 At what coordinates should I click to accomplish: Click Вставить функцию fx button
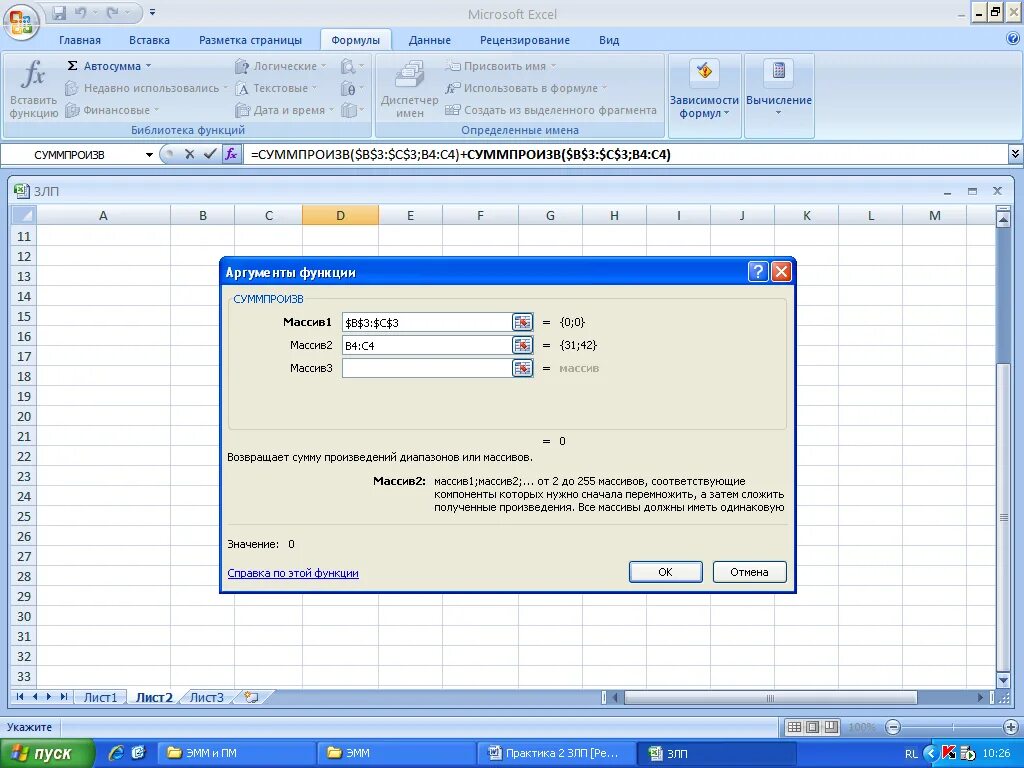tap(33, 89)
